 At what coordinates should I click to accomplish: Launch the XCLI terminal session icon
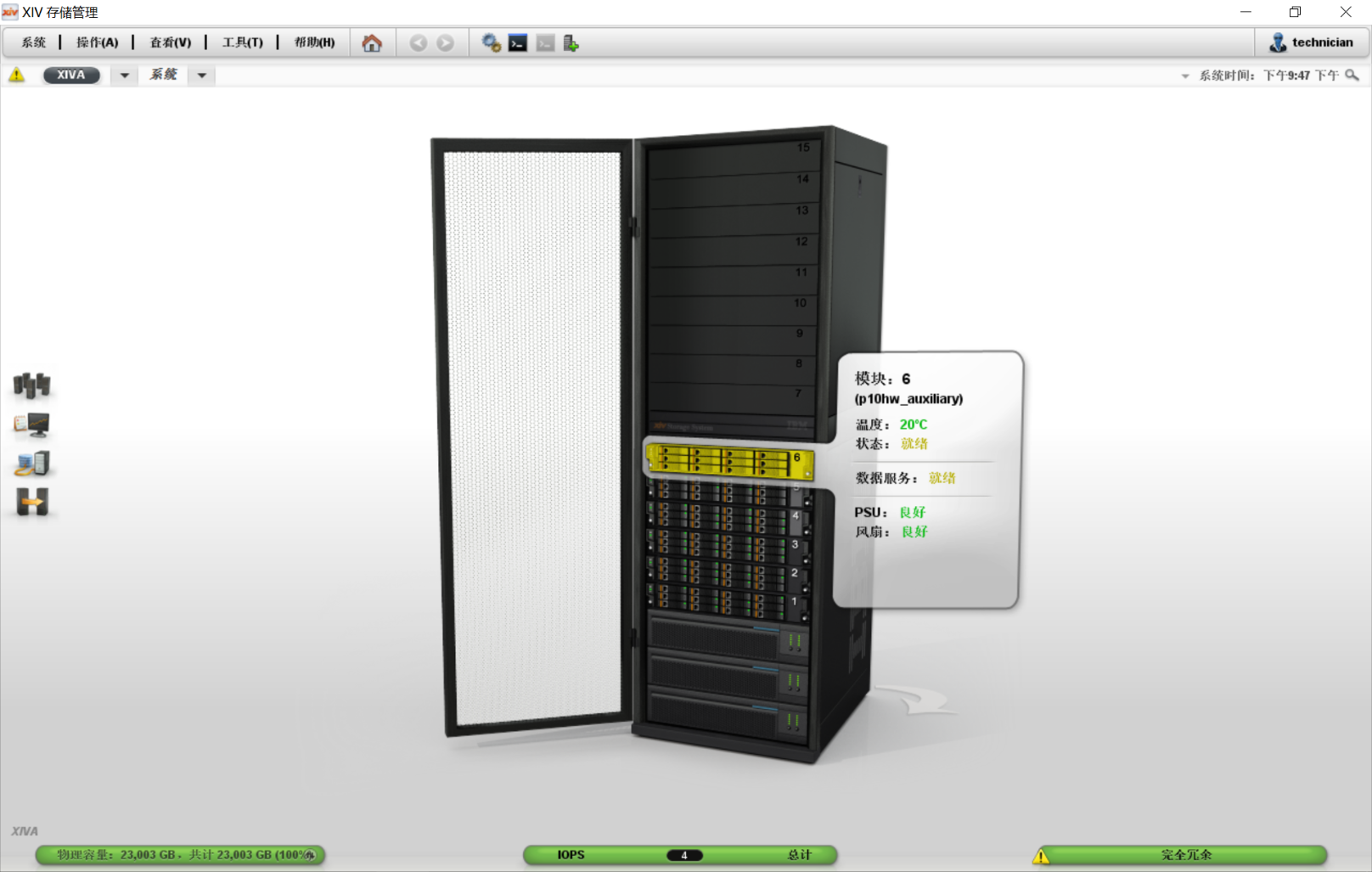[518, 43]
